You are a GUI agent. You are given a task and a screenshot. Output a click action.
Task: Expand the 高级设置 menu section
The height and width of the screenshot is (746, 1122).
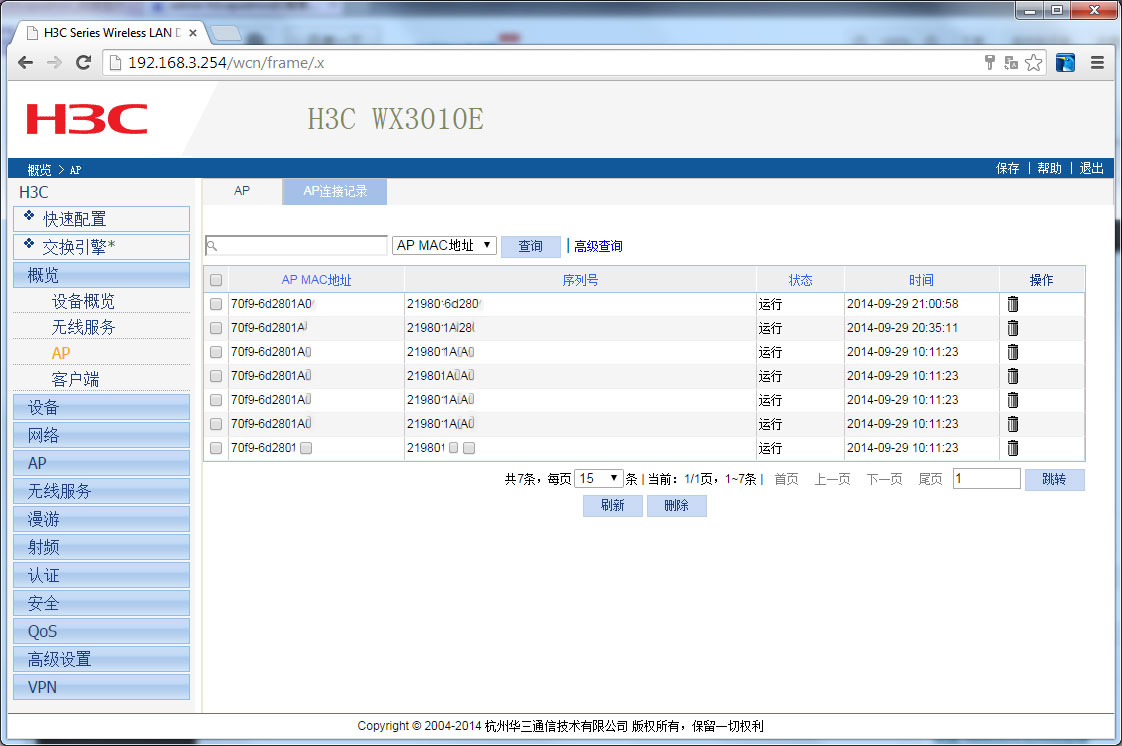click(102, 659)
